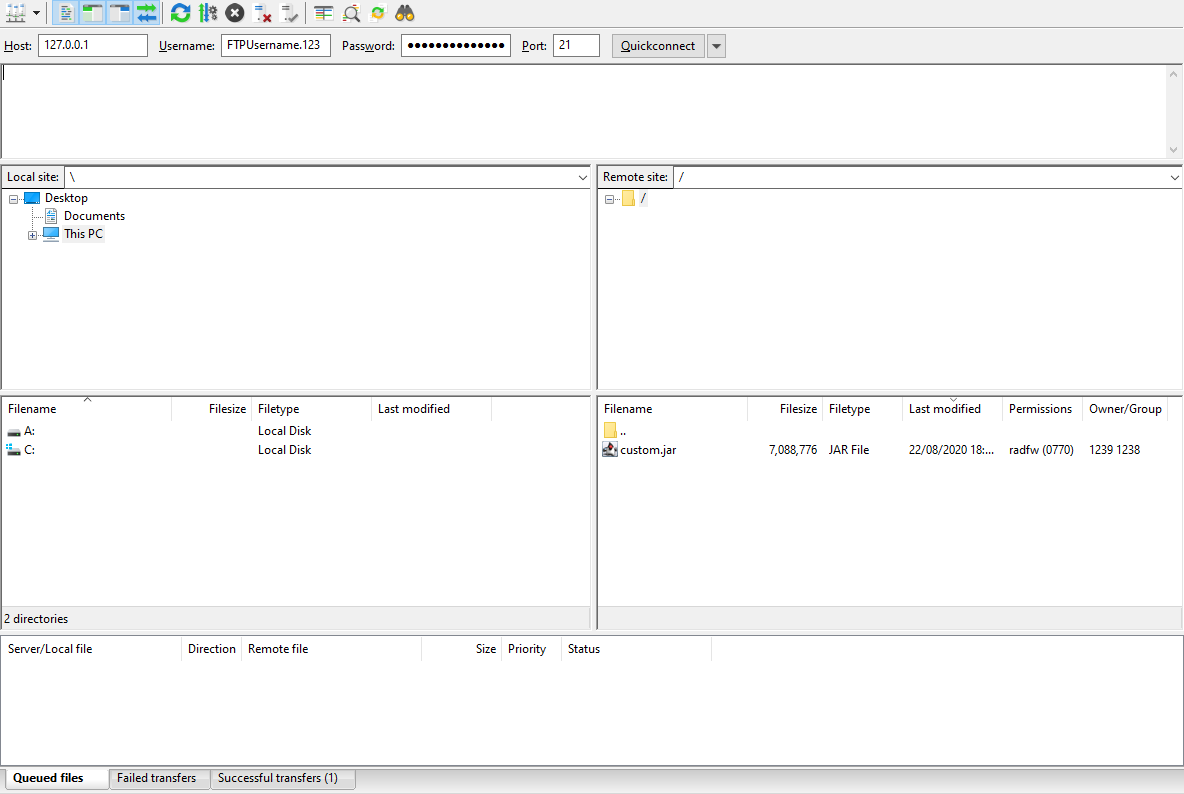Viewport: 1184px width, 794px height.
Task: Refresh the file and folder lists
Action: 180,13
